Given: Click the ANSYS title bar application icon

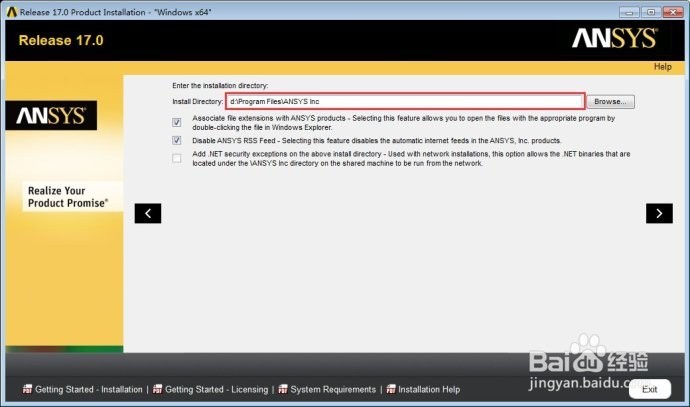Looking at the screenshot, I should click(11, 12).
